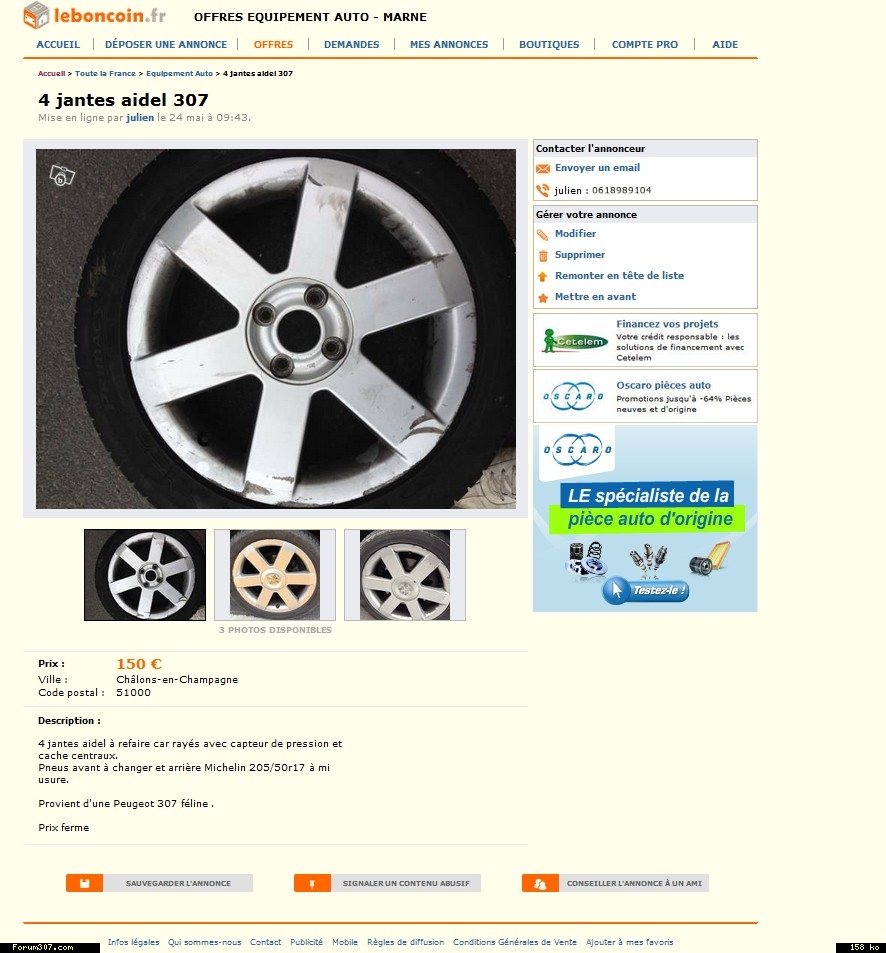The width and height of the screenshot is (886, 953).
Task: Select the third wheel photo thumbnail
Action: pos(405,575)
